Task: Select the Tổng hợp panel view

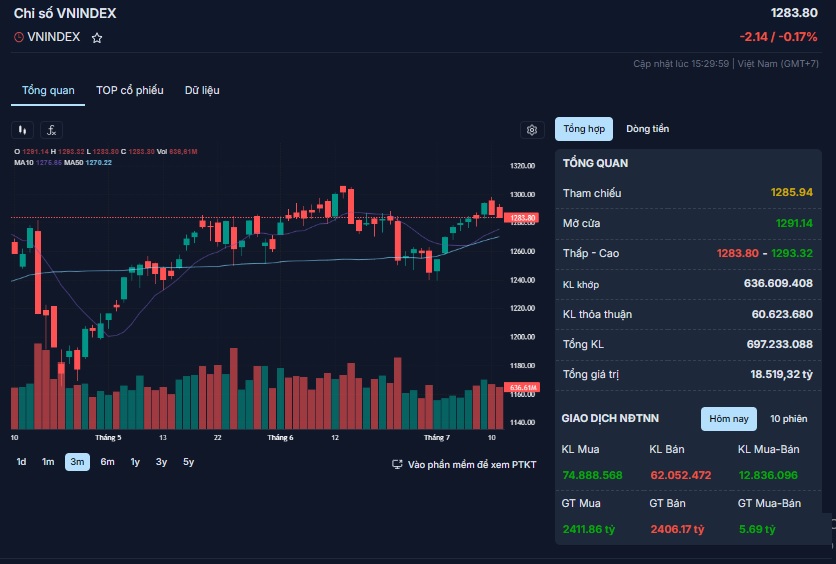Action: [x=583, y=129]
